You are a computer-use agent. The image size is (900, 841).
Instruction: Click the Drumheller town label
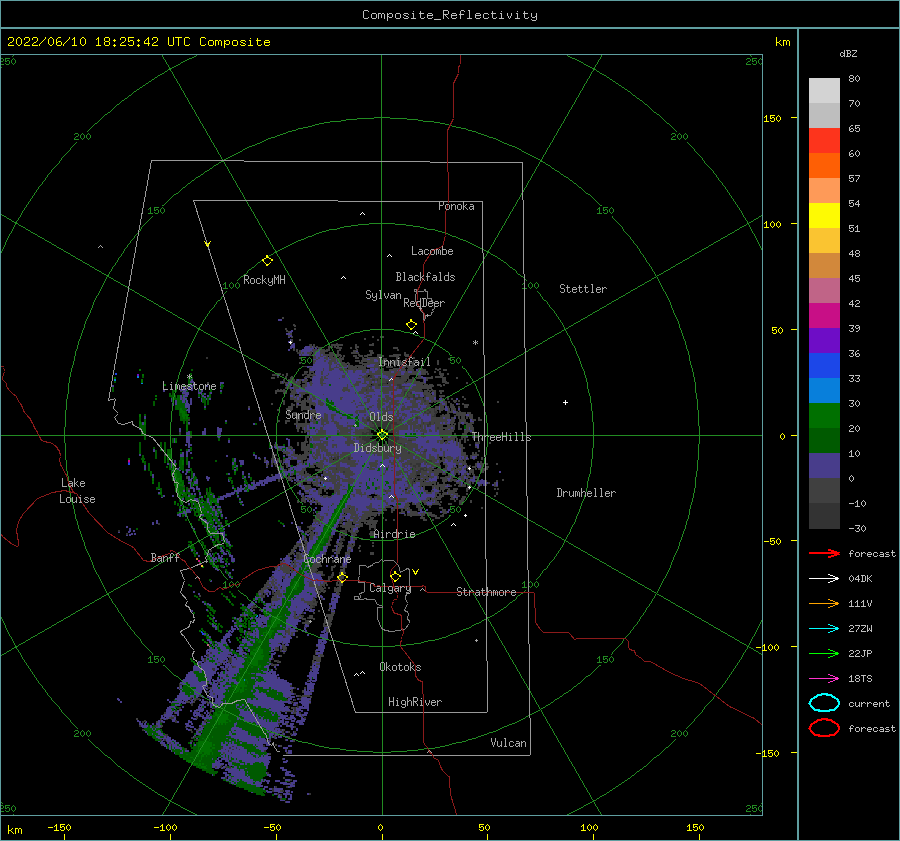click(585, 493)
